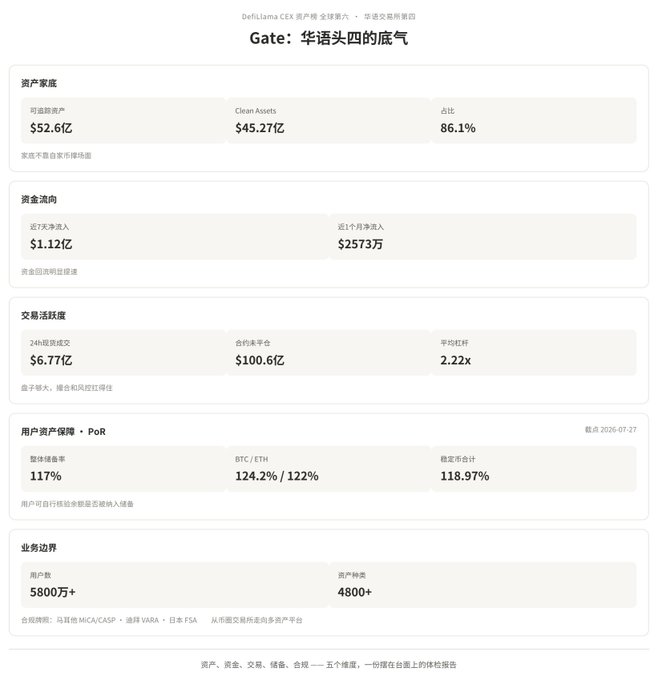Screen dimensions: 658x680
Task: Click the label "合约未平仓"
Action: [x=252, y=343]
